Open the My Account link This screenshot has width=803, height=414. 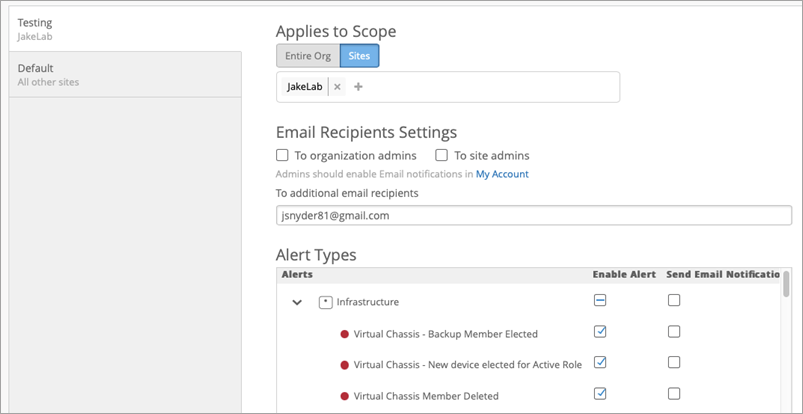502,174
